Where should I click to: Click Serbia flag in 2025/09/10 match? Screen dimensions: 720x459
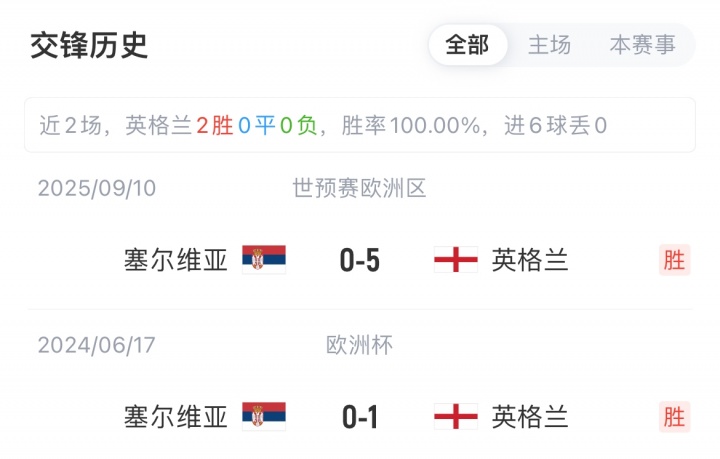[264, 260]
